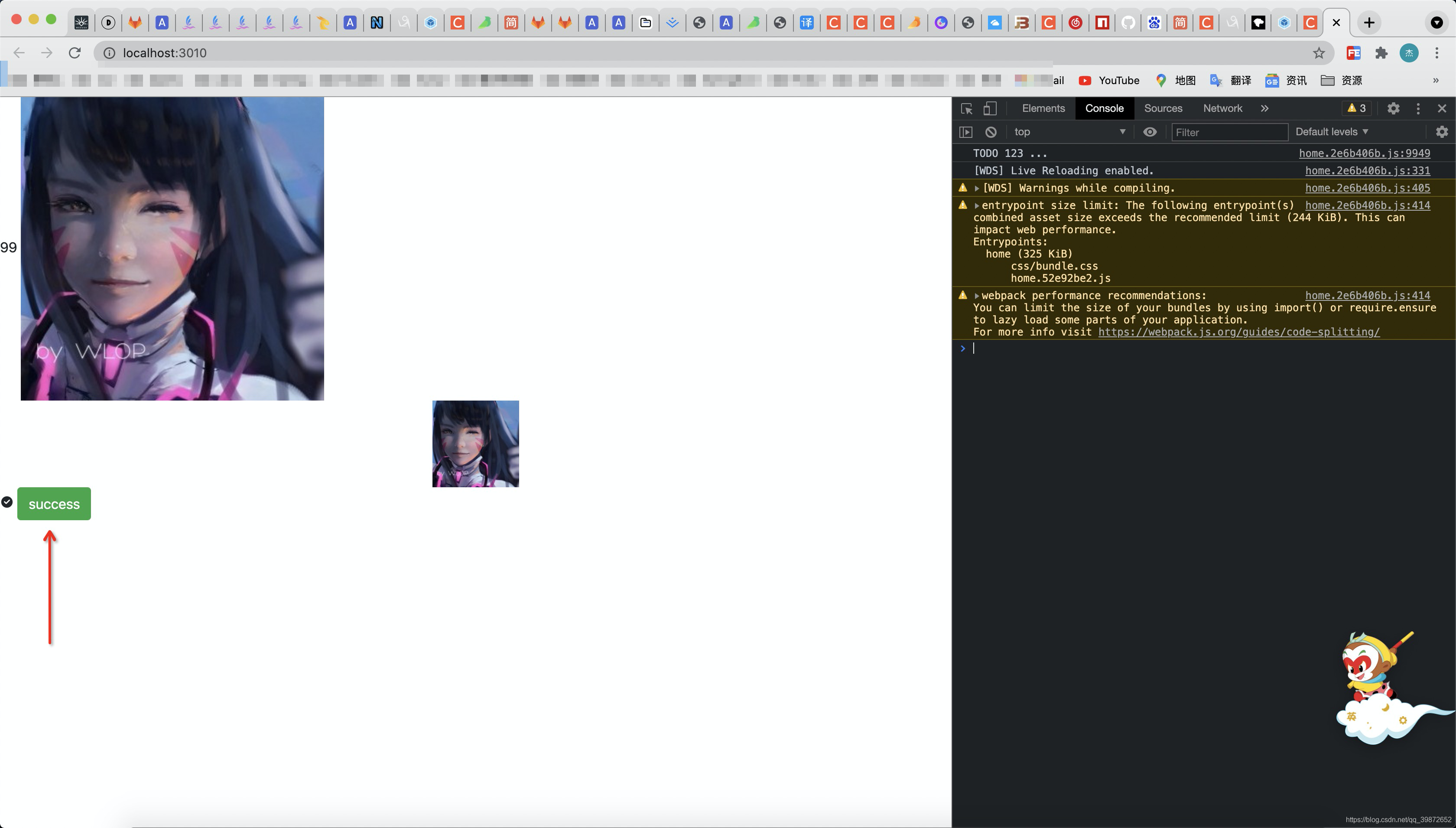Toggle the console sidebar
The height and width of the screenshot is (828, 1456).
click(x=965, y=132)
